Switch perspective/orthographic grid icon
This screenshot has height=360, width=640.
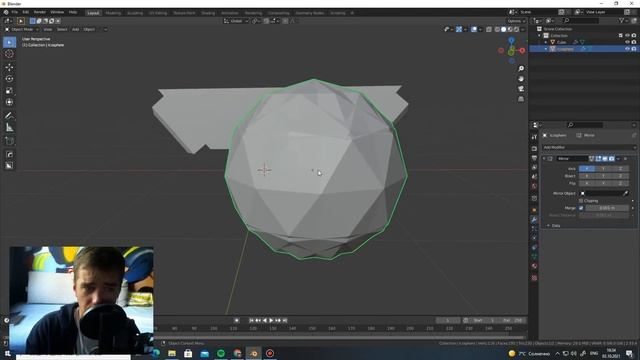coord(521,99)
